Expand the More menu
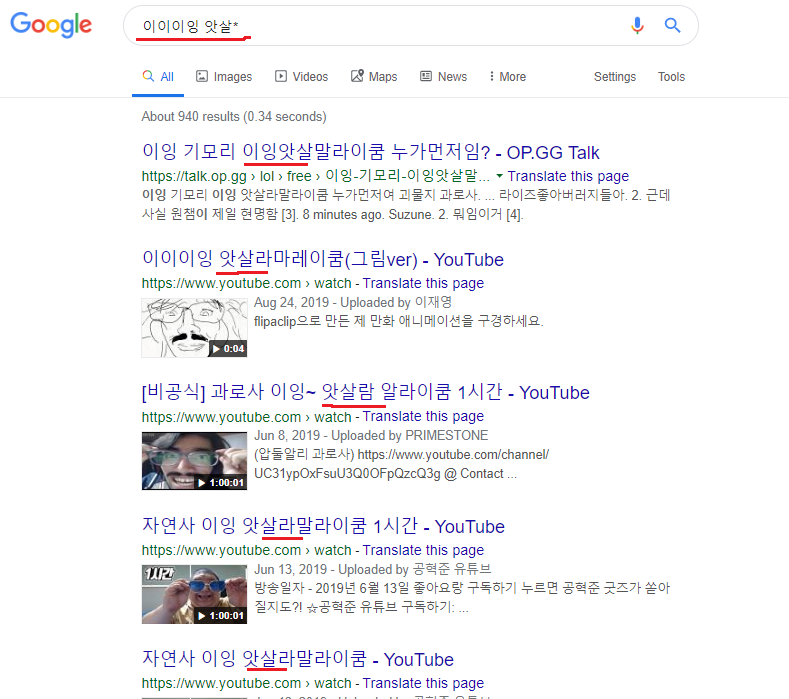789x699 pixels. coord(508,76)
